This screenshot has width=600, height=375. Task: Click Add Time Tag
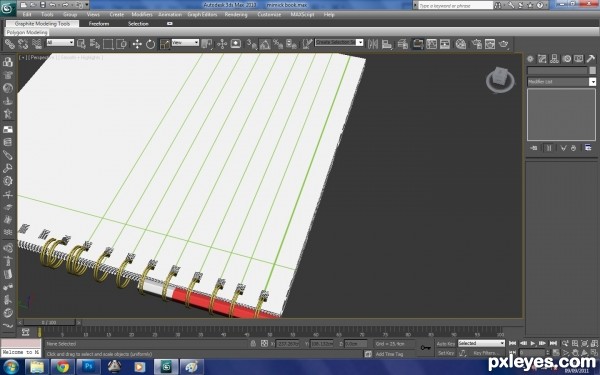[x=389, y=354]
